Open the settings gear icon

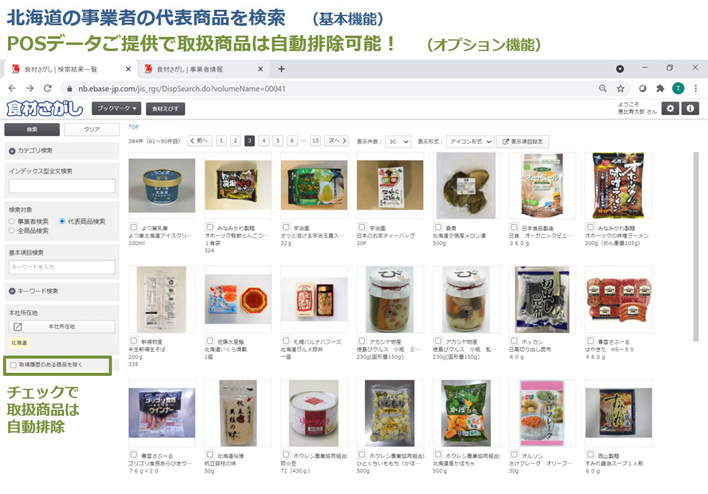670,108
